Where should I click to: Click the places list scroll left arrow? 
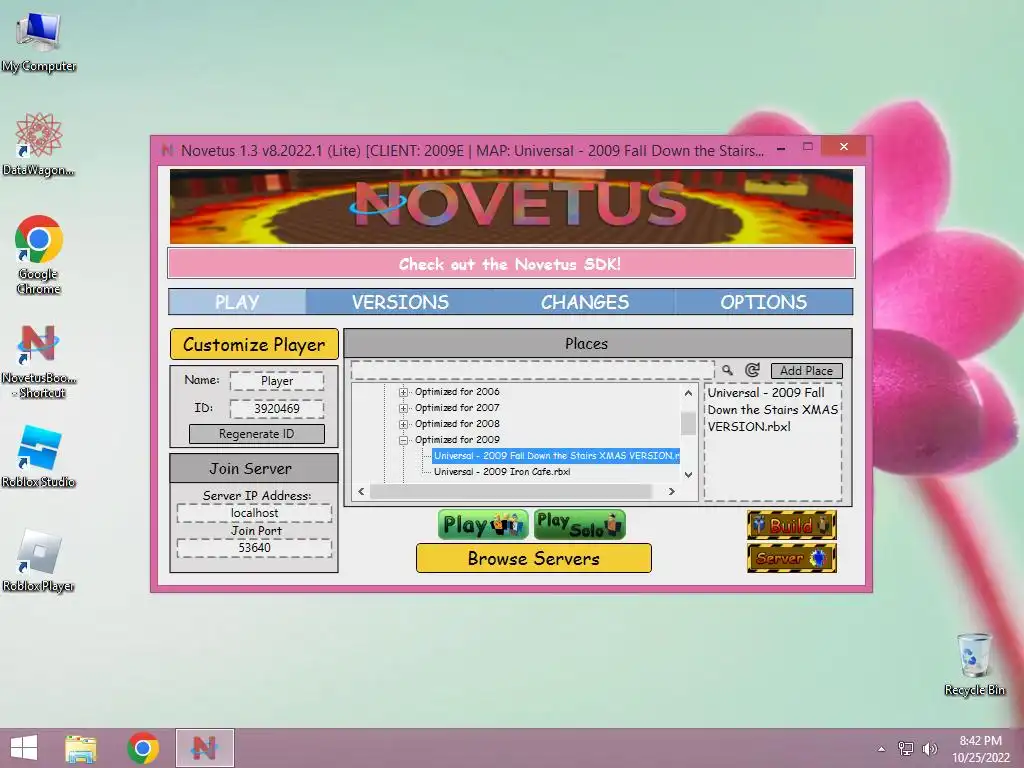click(361, 491)
